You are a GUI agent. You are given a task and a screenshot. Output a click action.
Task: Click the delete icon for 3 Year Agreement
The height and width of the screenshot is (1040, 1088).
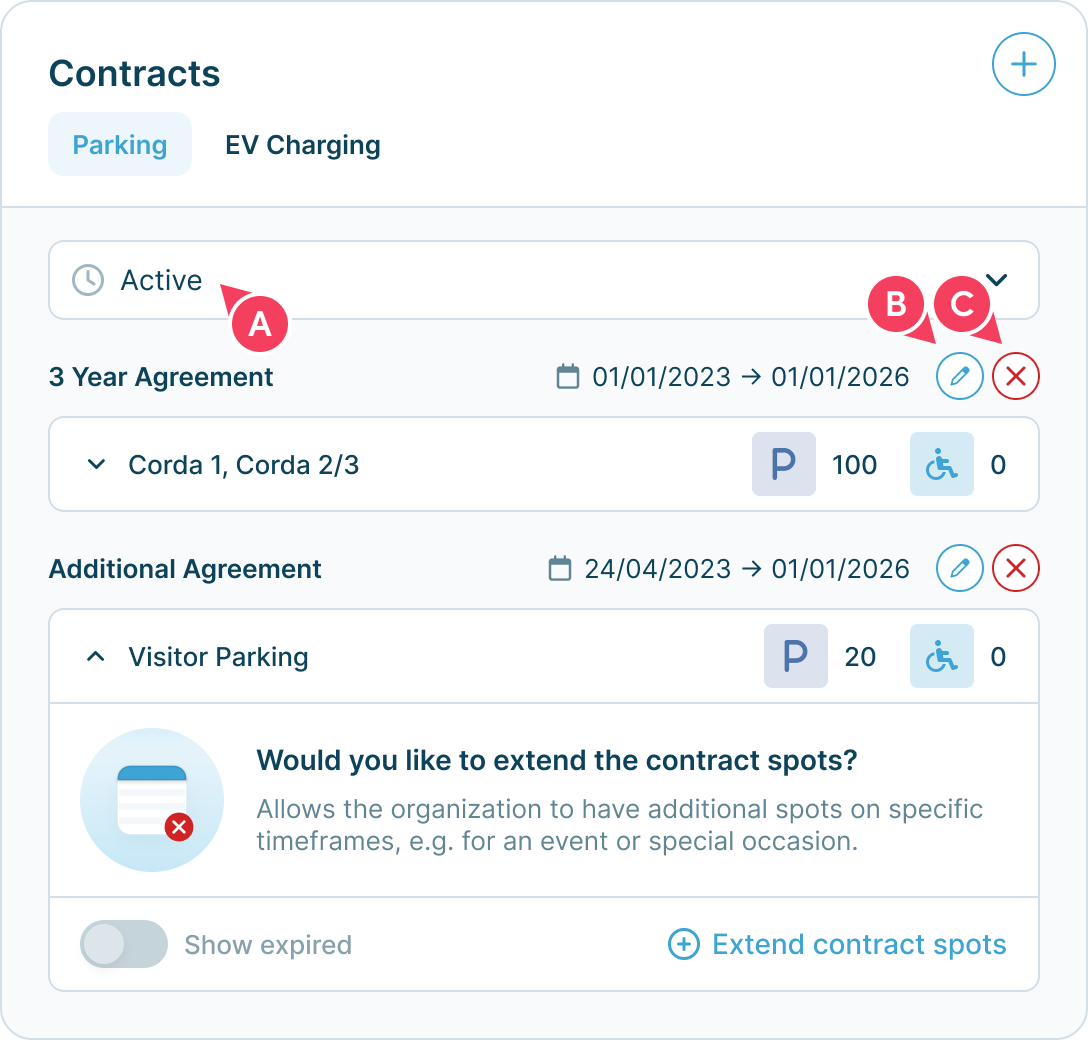tap(1015, 377)
